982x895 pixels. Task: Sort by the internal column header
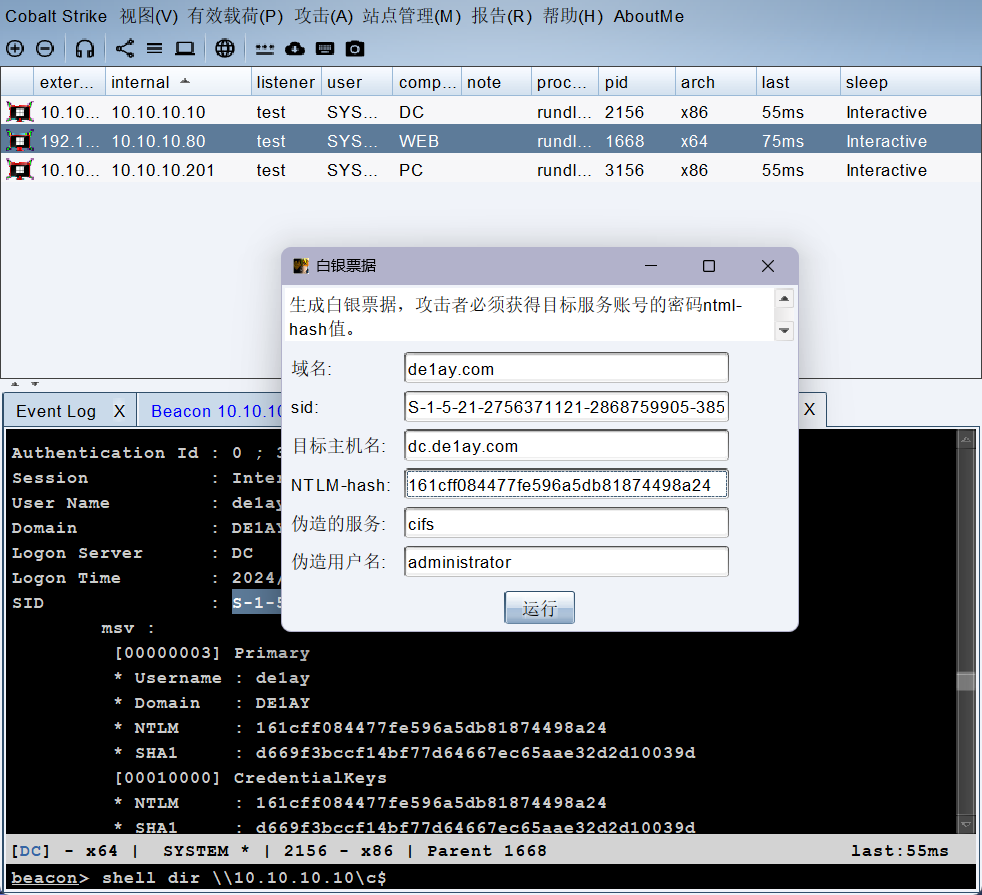tap(178, 81)
